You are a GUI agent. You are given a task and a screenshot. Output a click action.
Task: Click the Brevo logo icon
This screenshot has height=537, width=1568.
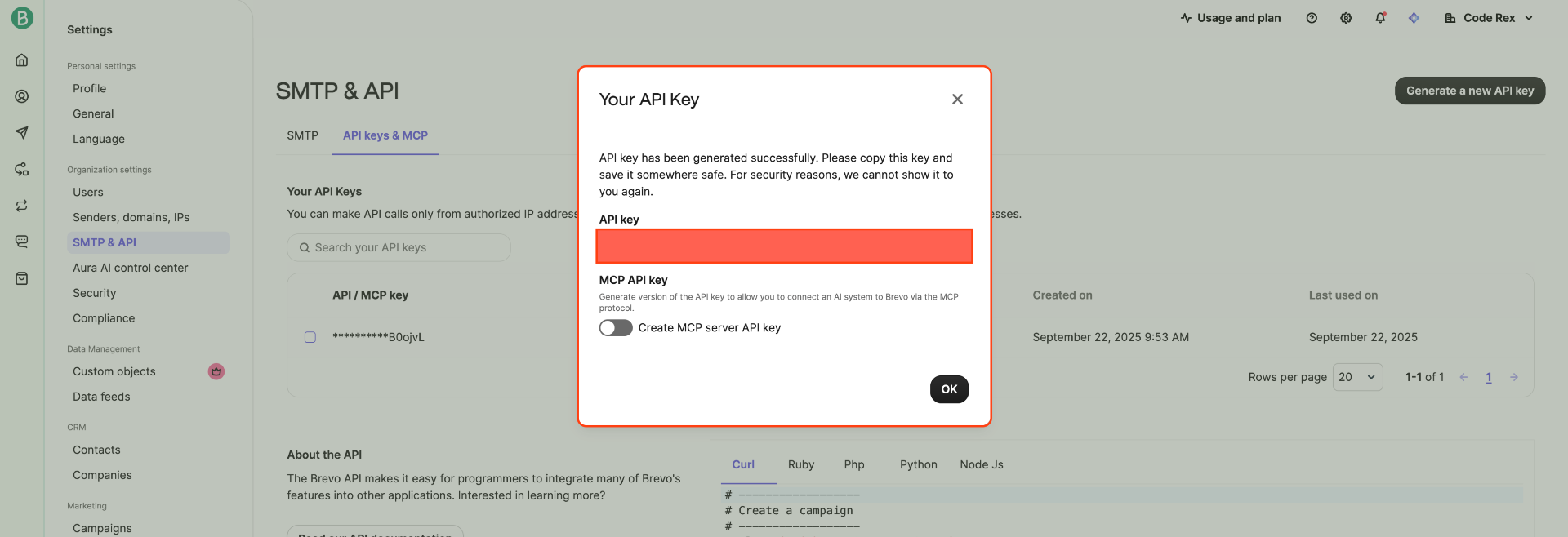click(x=22, y=18)
